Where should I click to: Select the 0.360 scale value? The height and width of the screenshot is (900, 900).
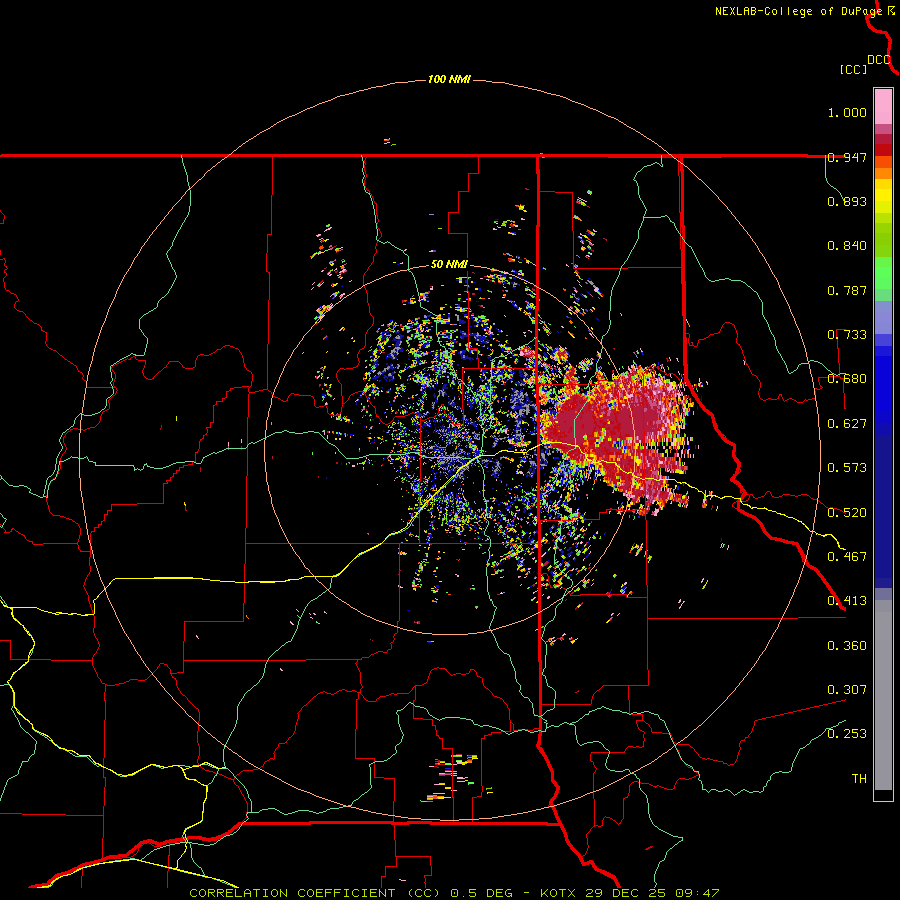[x=847, y=645]
